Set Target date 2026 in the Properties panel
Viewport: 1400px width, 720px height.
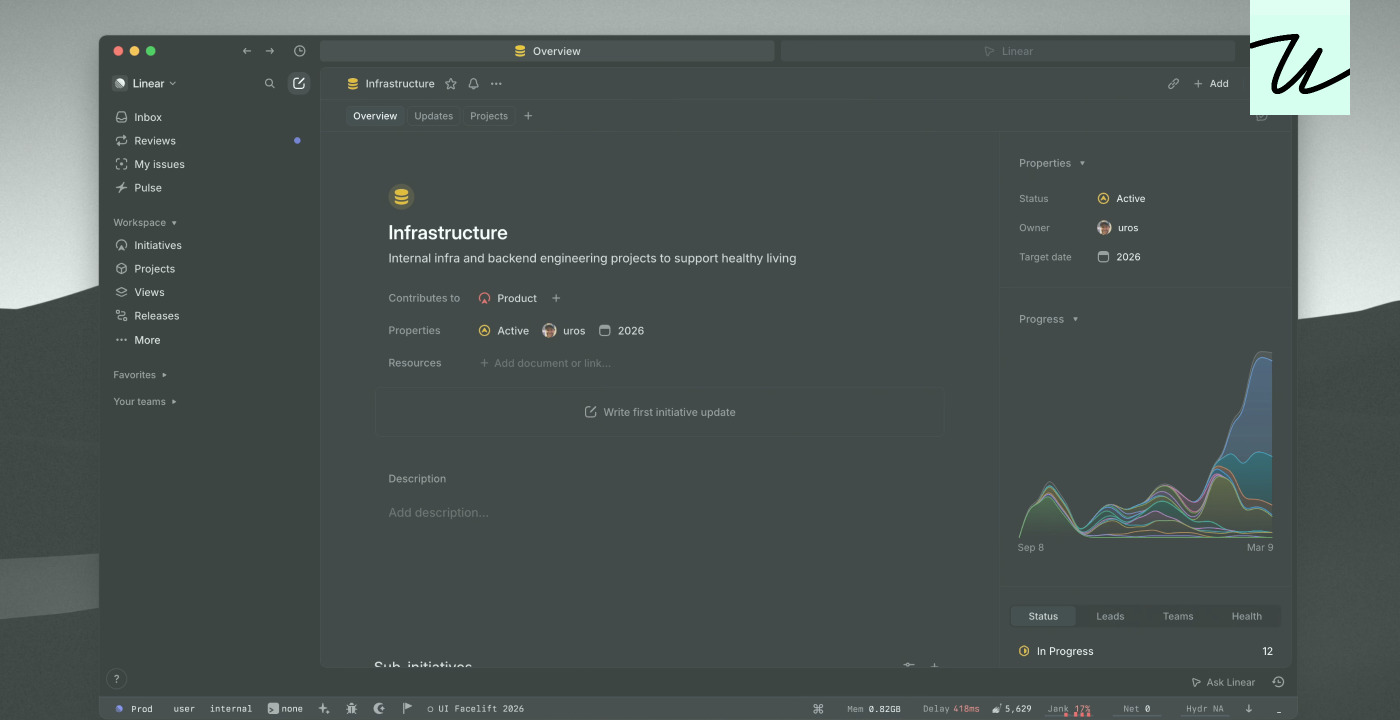point(1119,257)
